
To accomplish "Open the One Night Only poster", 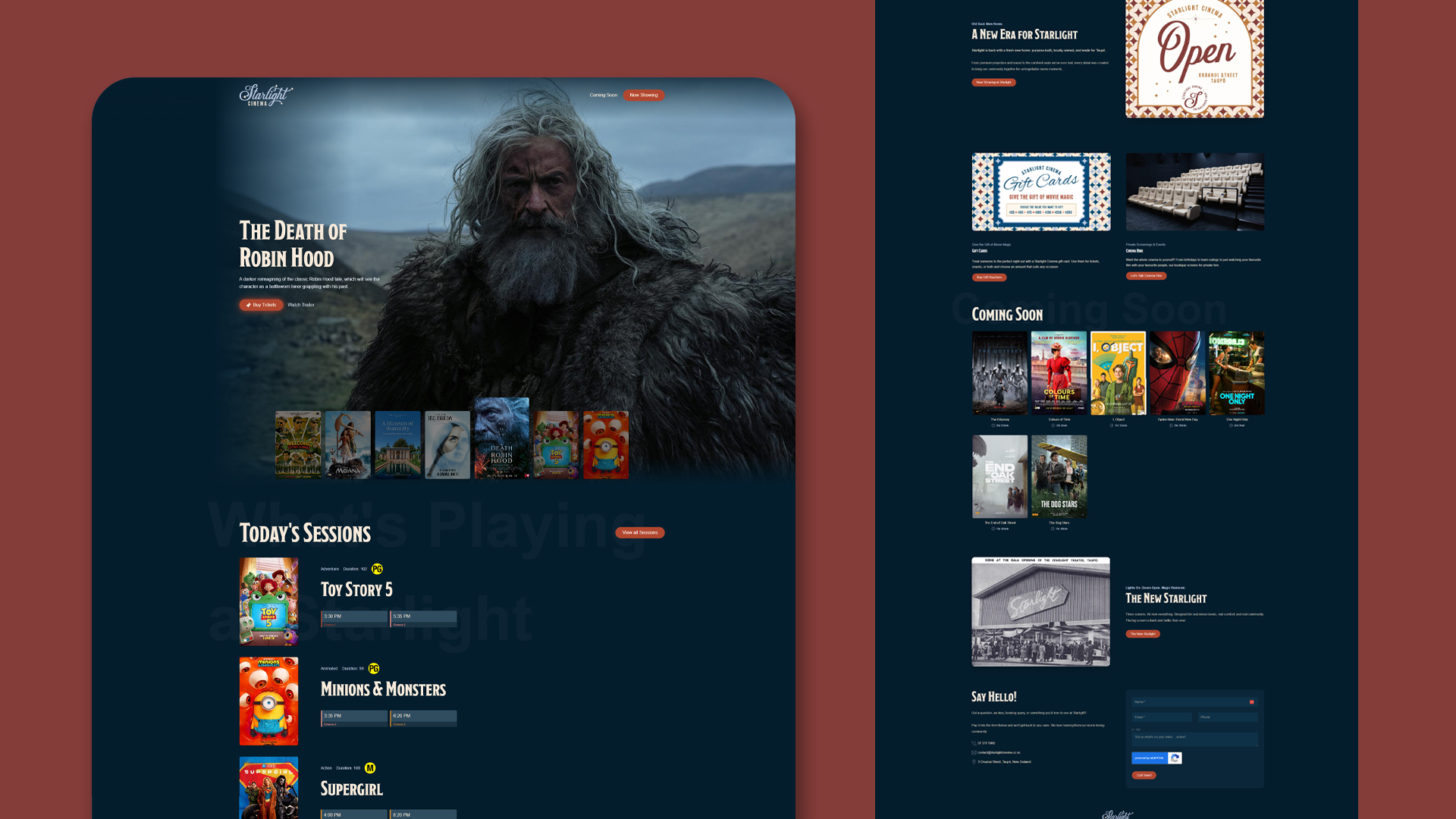I will 1236,373.
